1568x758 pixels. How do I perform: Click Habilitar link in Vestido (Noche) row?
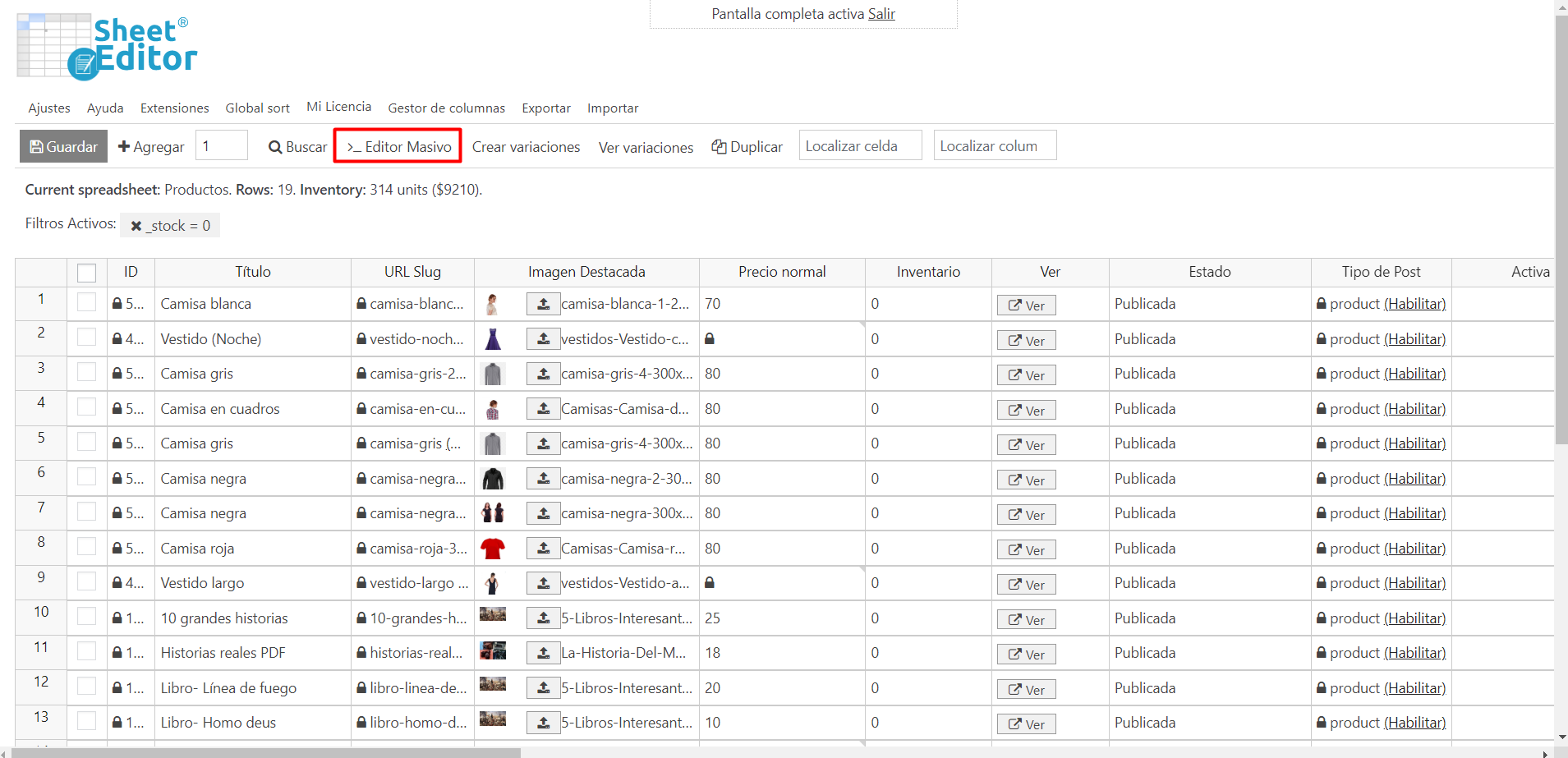pos(1414,339)
